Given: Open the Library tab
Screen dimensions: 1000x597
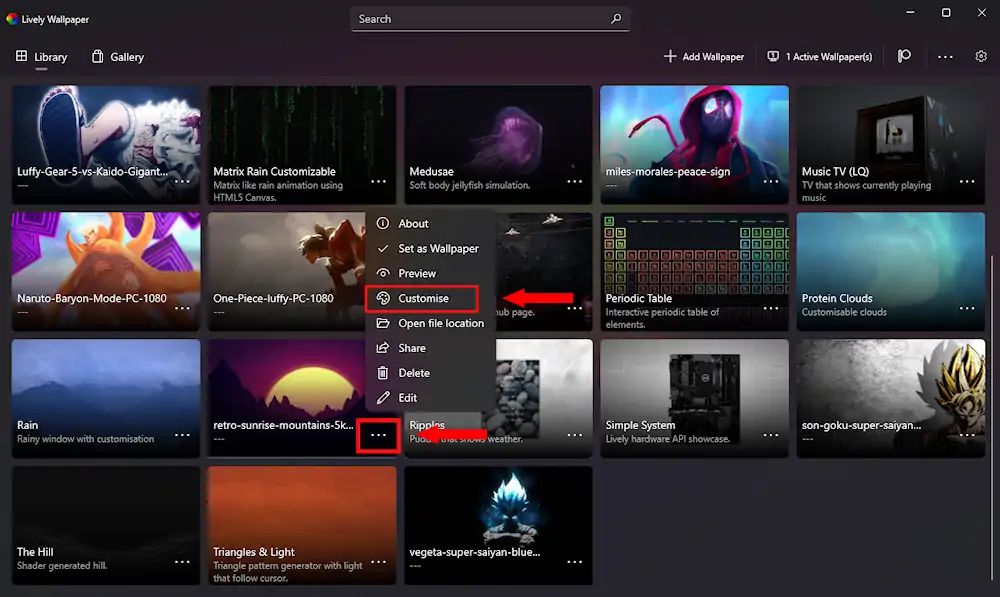Looking at the screenshot, I should (41, 57).
